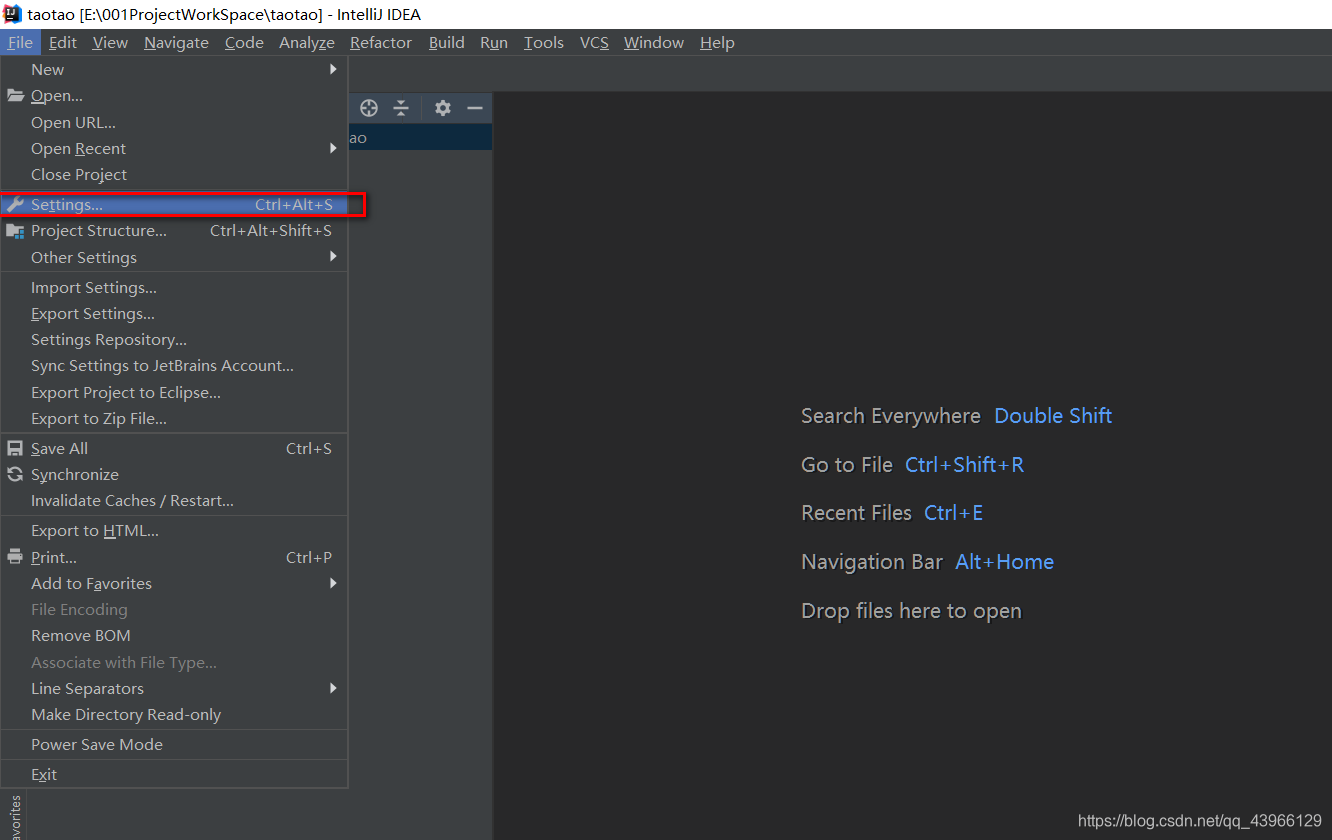
Task: Click the scroll-from-source target icon in Project panel
Action: coord(369,108)
